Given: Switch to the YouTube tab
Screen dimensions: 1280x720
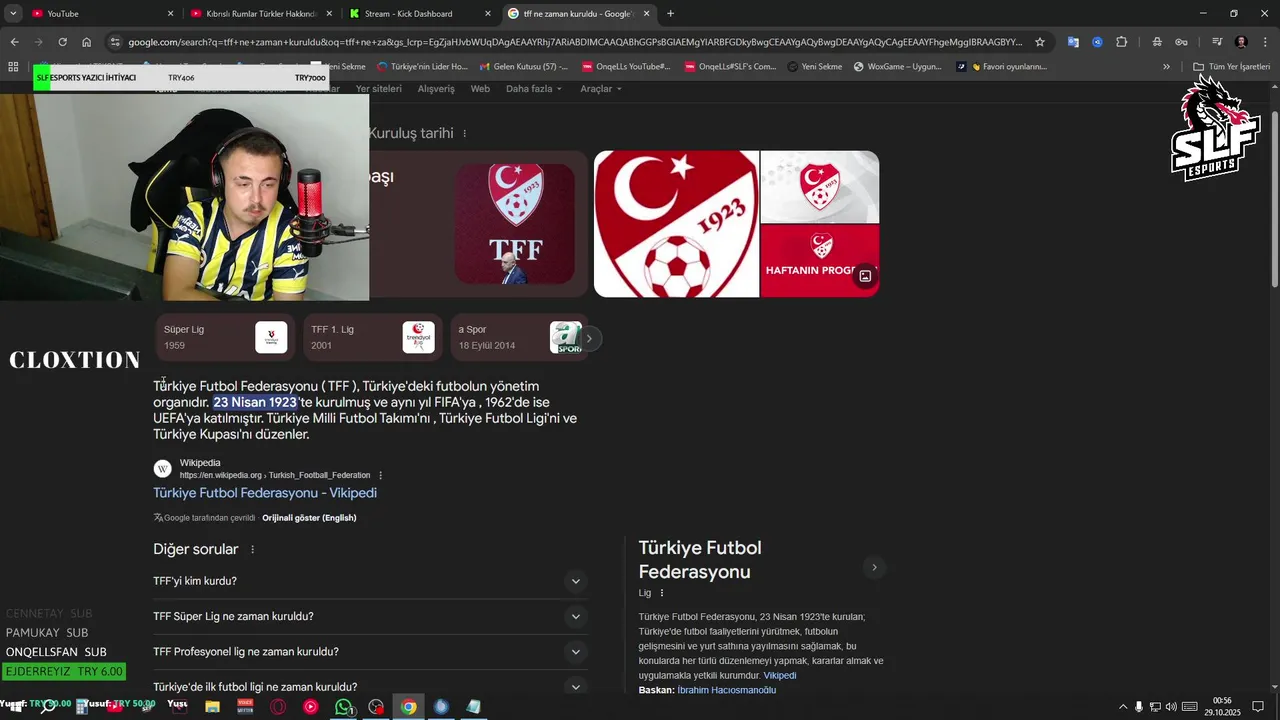Looking at the screenshot, I should click(x=102, y=14).
